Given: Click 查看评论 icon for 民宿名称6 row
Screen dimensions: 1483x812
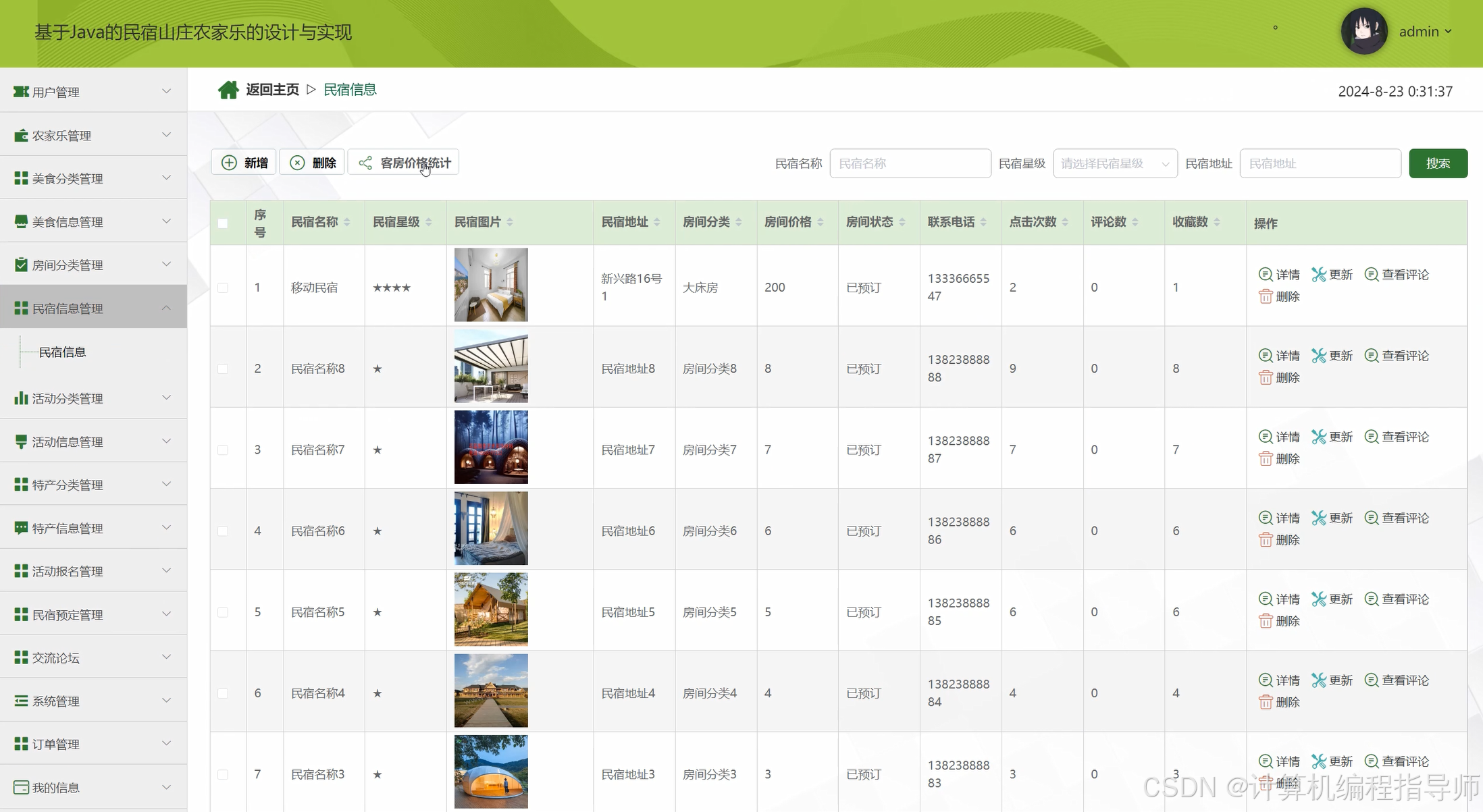Looking at the screenshot, I should pos(1371,518).
